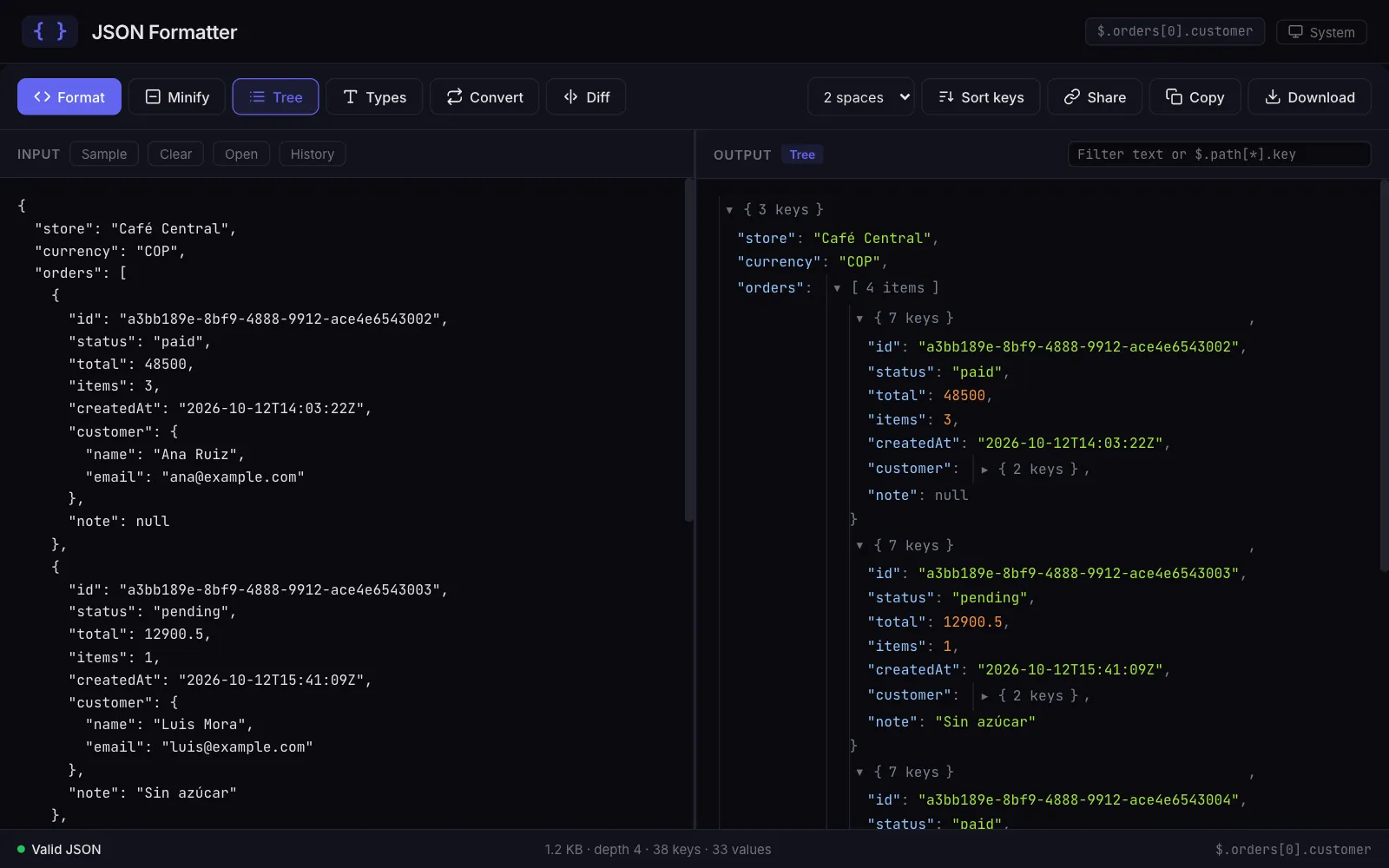Viewport: 1389px width, 868px height.
Task: Collapse the third order 7 keys object
Action: pyautogui.click(x=859, y=773)
